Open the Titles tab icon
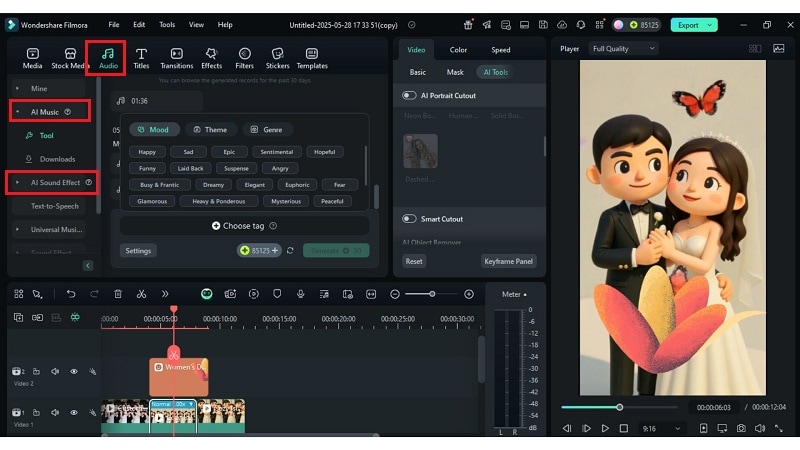The image size is (800, 450). (141, 54)
